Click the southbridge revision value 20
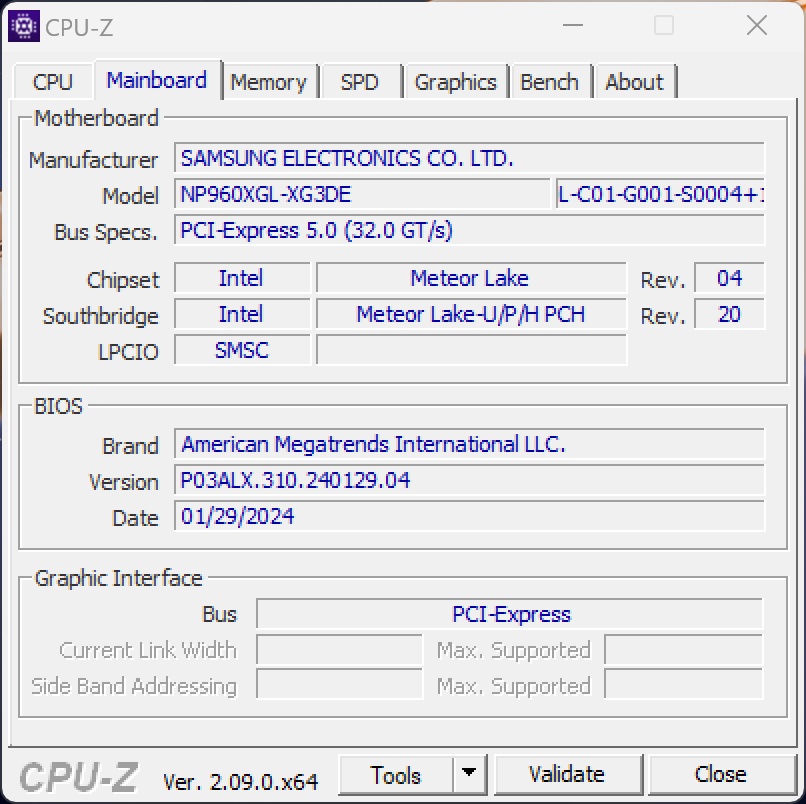Viewport: 806px width, 804px height. click(x=729, y=314)
